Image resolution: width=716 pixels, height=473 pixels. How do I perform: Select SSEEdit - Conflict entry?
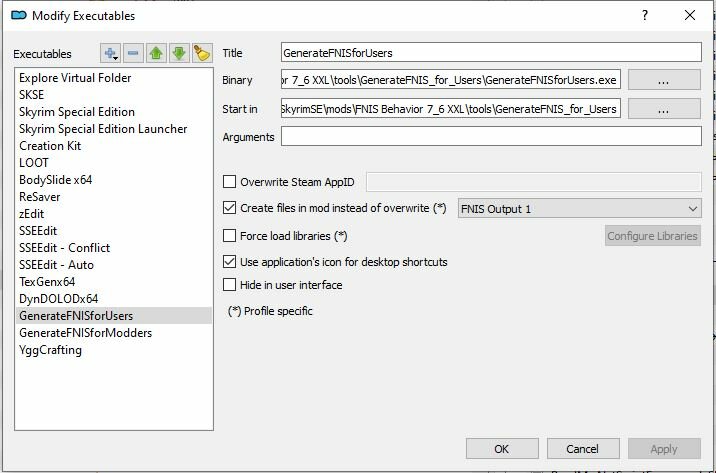(x=114, y=248)
